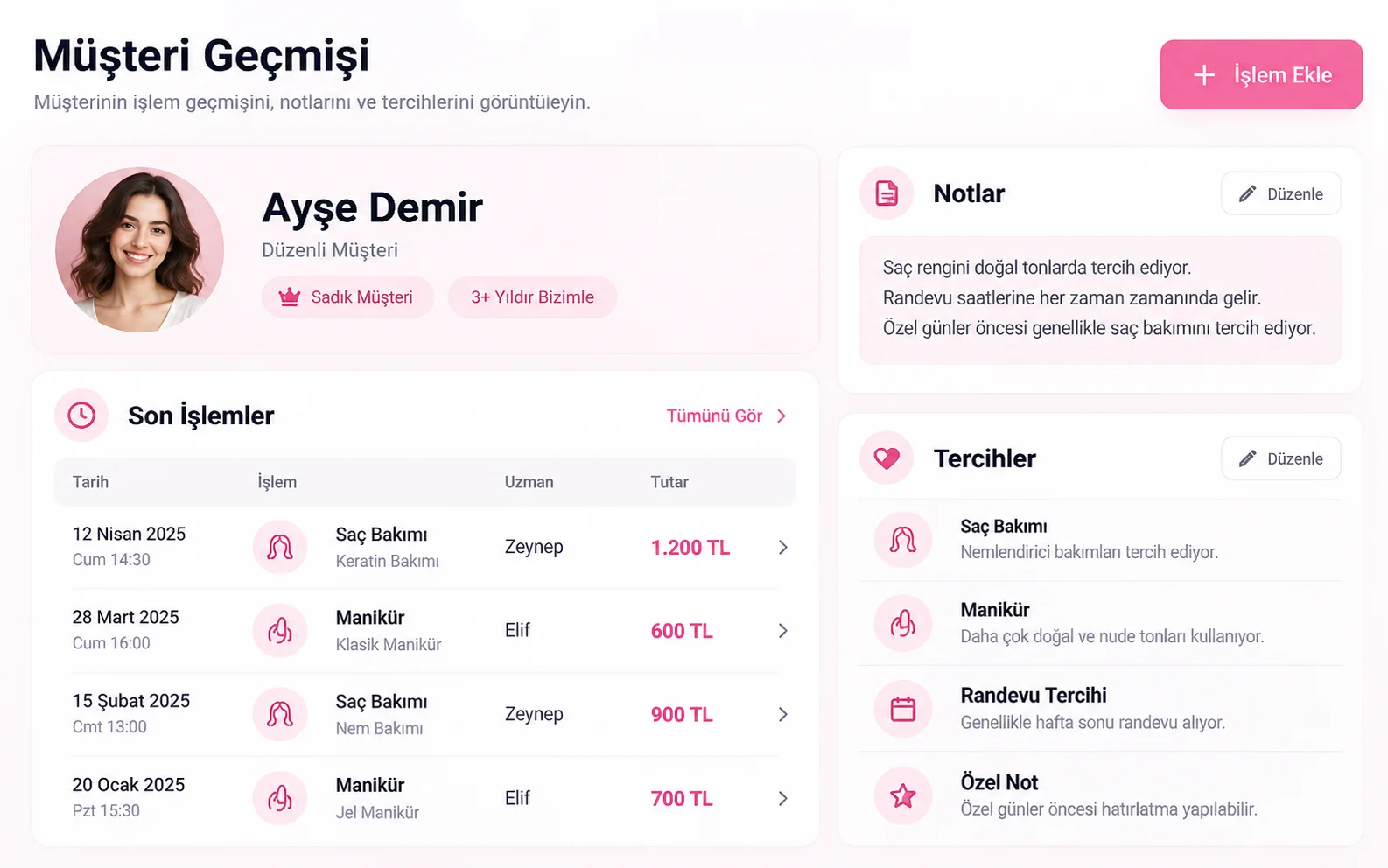Click the nail icon in Jel Manikür row

(280, 798)
